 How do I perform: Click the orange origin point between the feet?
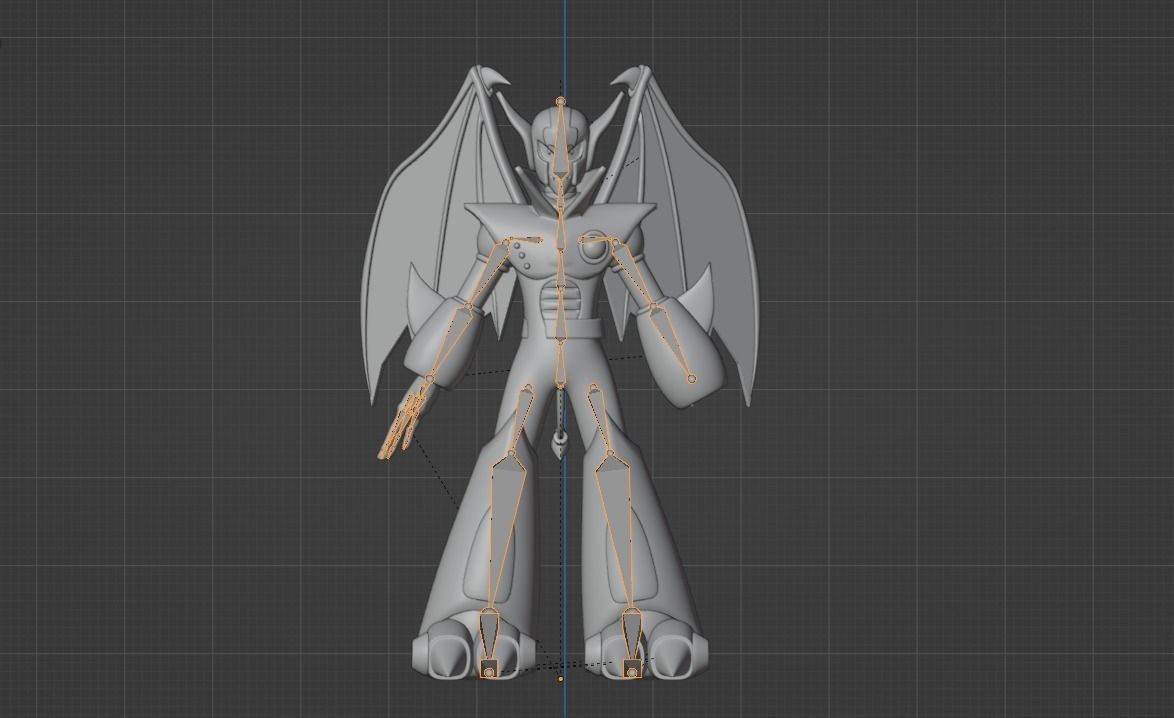(x=560, y=679)
